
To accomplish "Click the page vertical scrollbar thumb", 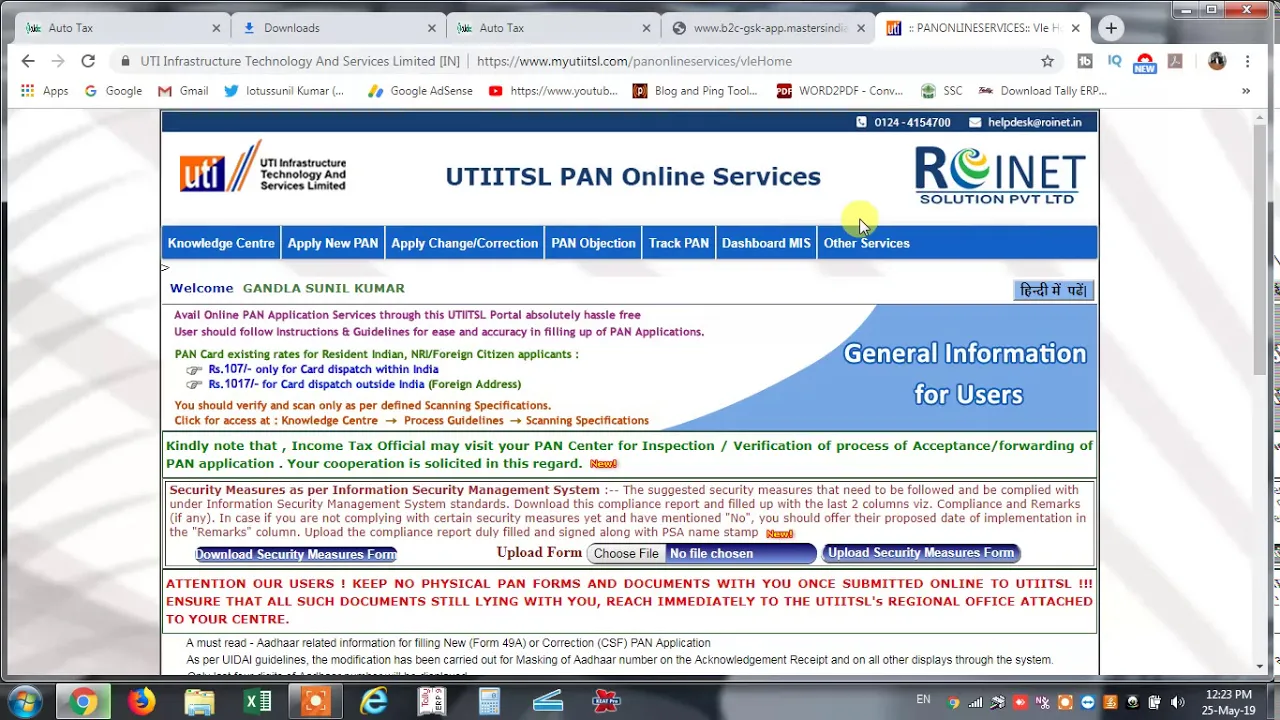I will (x=1261, y=250).
